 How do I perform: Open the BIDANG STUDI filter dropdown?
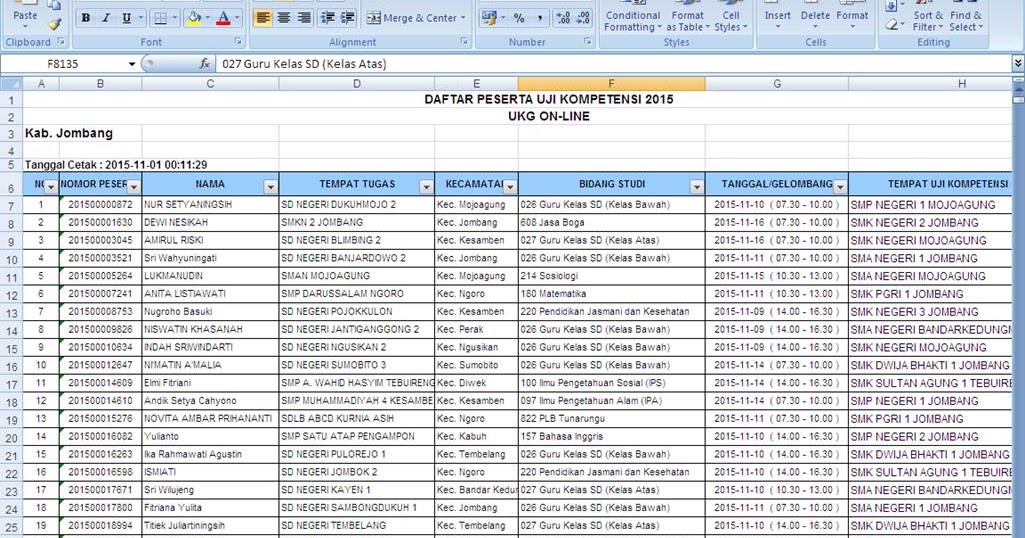(697, 187)
